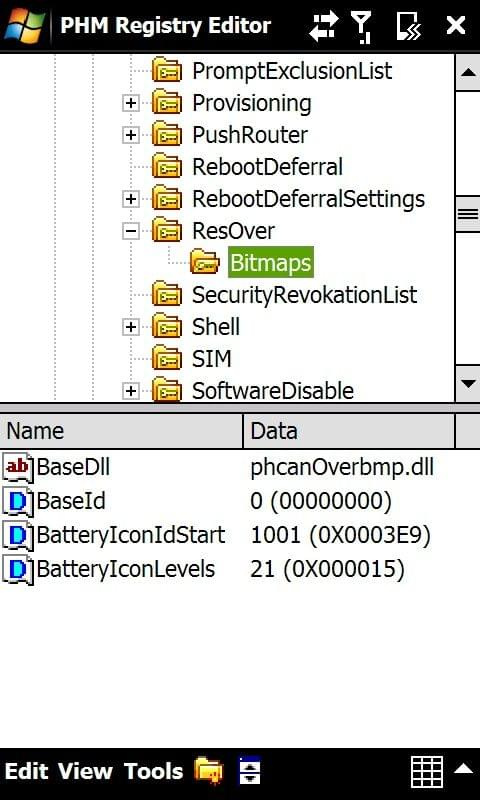Open the on-screen keyboard grid icon
The height and width of the screenshot is (800, 480).
pos(426,772)
